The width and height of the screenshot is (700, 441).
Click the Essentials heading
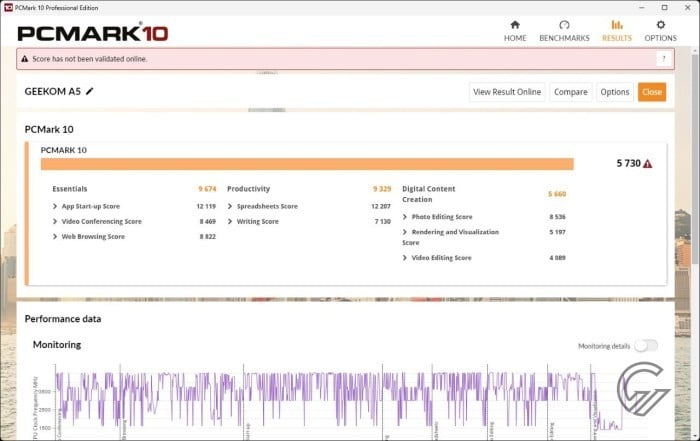click(70, 189)
